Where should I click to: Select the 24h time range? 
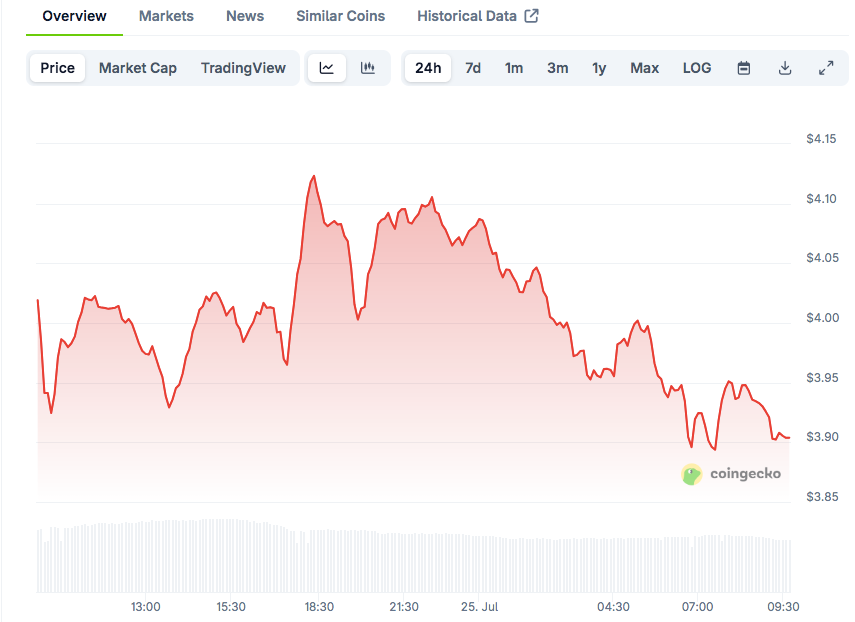428,68
